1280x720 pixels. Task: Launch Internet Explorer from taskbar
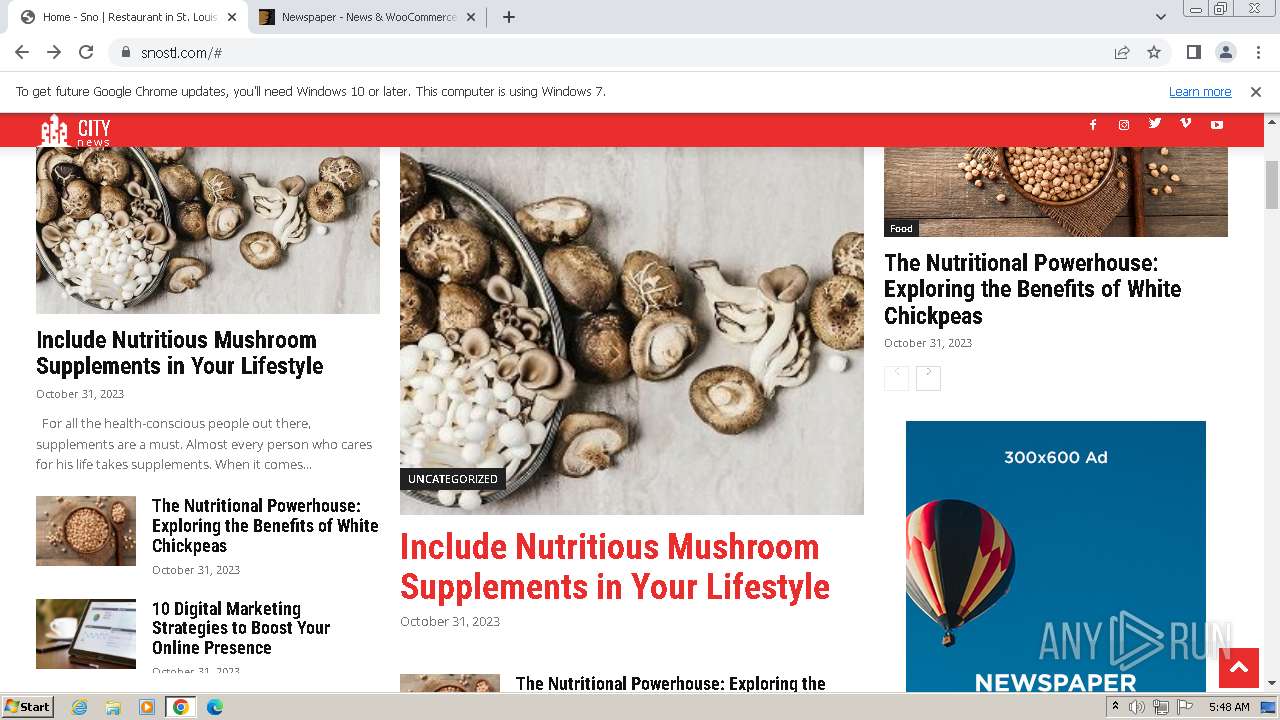(x=79, y=707)
